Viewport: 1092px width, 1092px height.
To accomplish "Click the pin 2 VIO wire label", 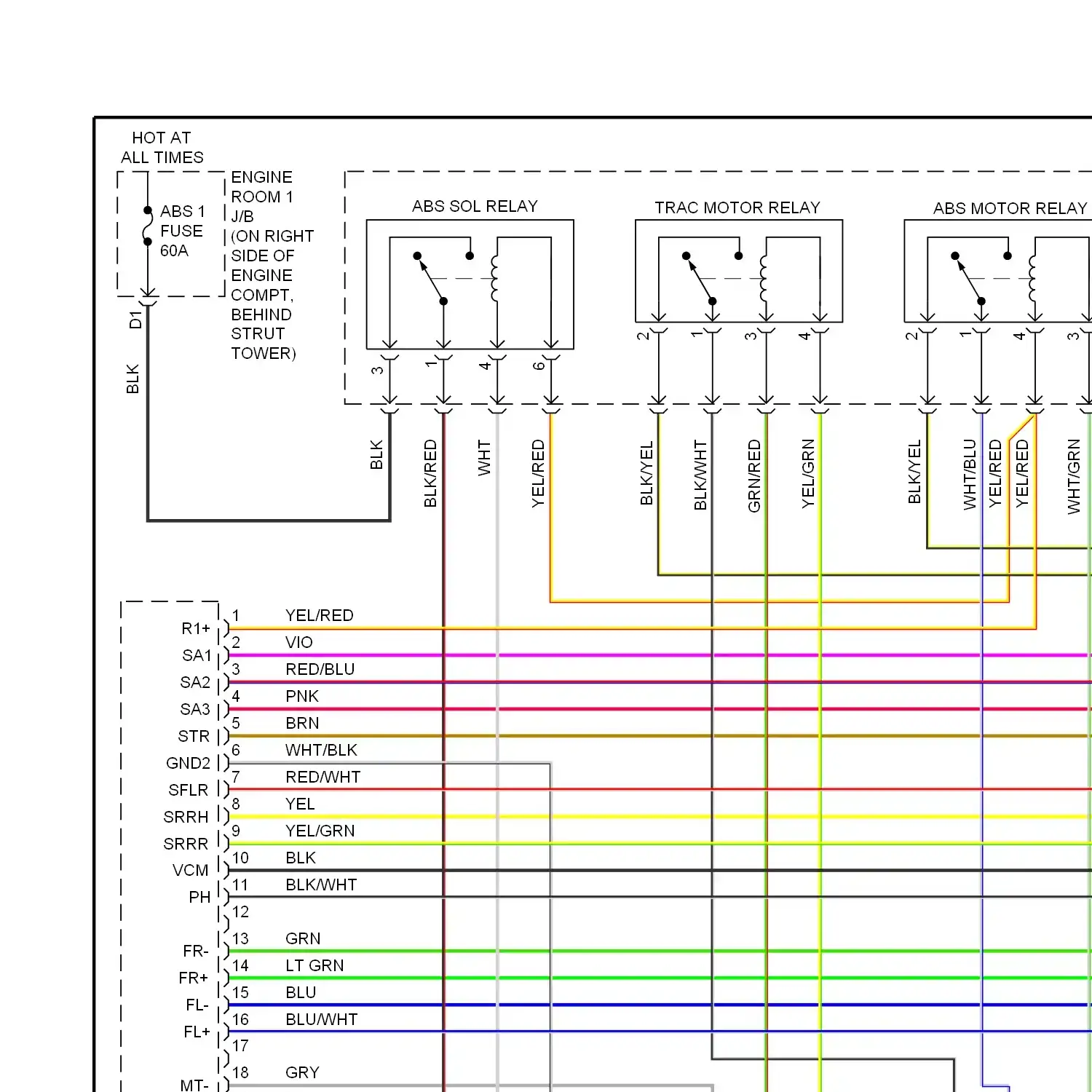I will pos(299,642).
